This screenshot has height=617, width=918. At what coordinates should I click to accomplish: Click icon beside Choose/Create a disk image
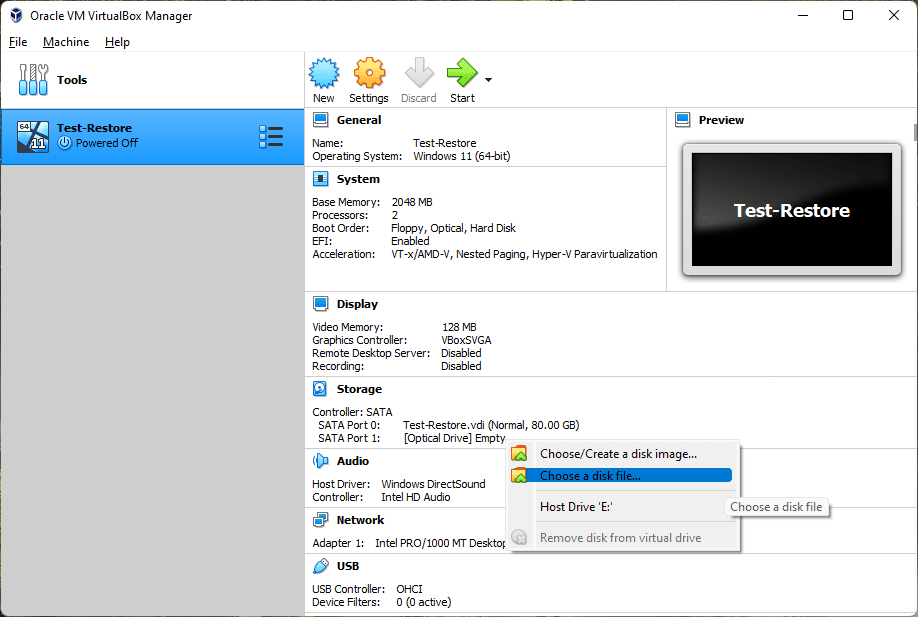point(519,454)
